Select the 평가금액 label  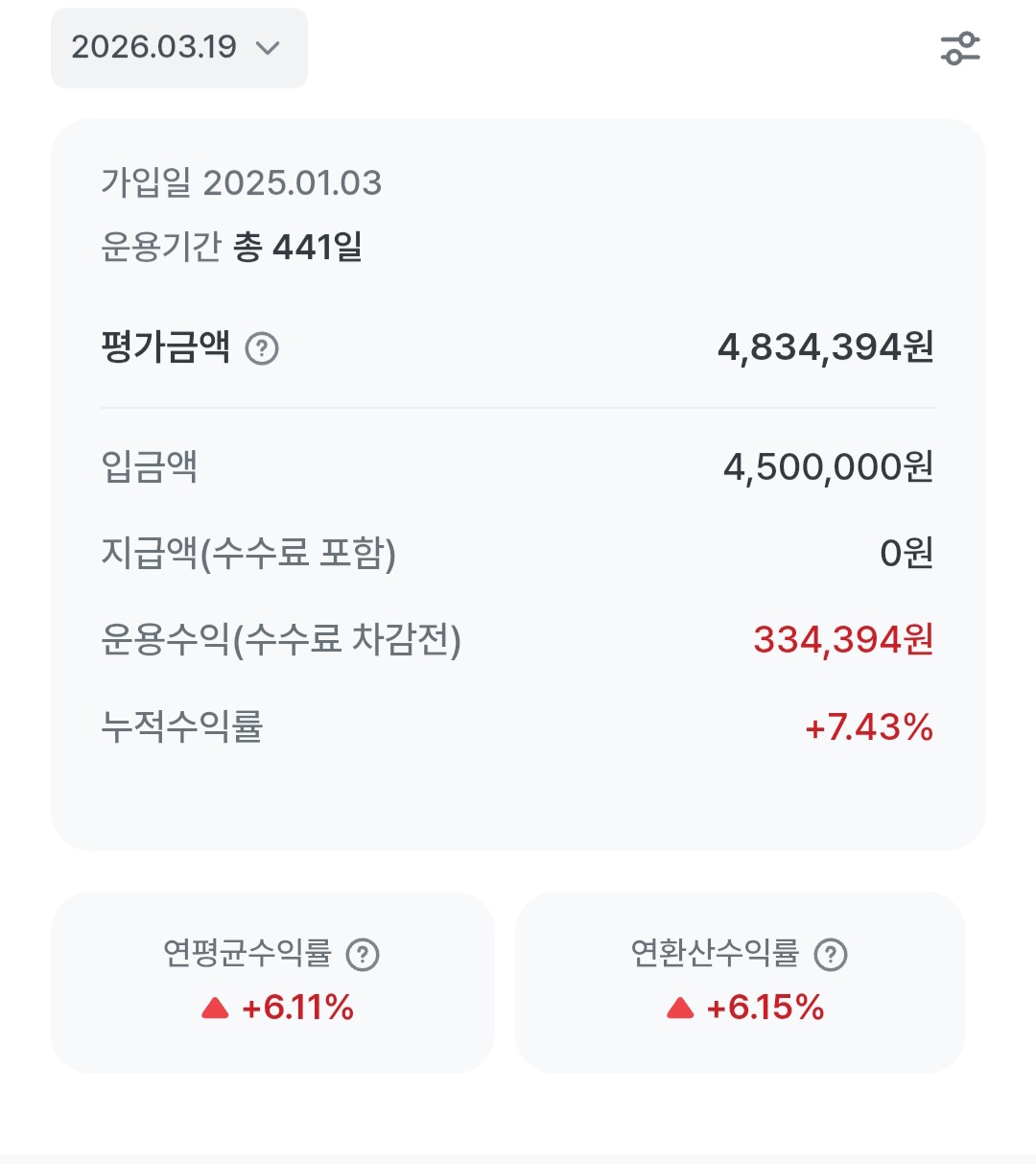[166, 346]
